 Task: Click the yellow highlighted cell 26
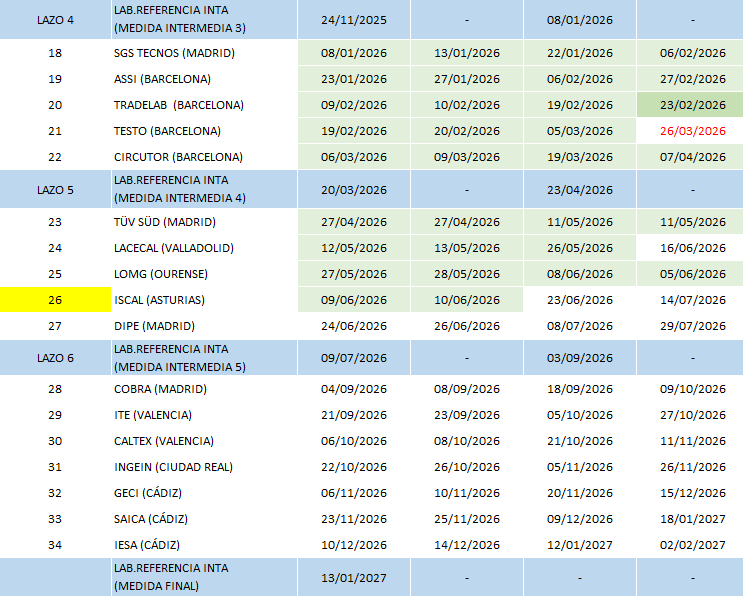click(55, 300)
